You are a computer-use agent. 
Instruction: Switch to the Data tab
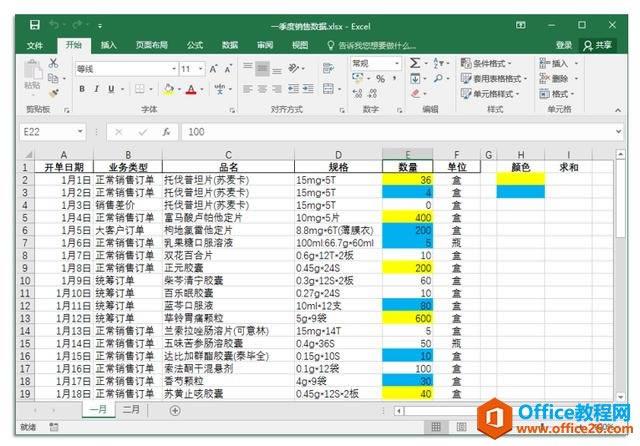230,45
